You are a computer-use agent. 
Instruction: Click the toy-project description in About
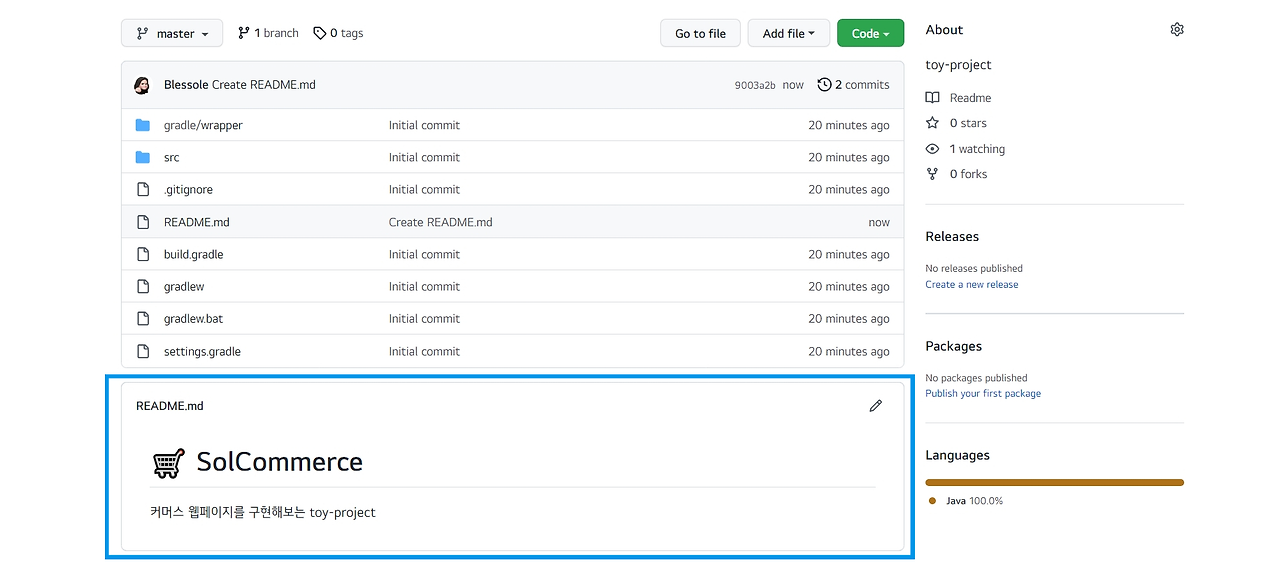[x=958, y=65]
